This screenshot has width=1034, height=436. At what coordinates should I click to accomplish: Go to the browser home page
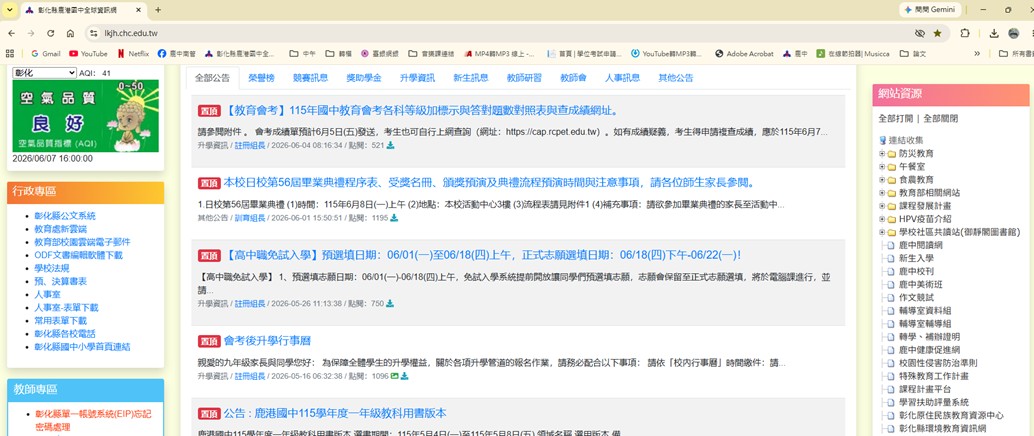pos(70,33)
